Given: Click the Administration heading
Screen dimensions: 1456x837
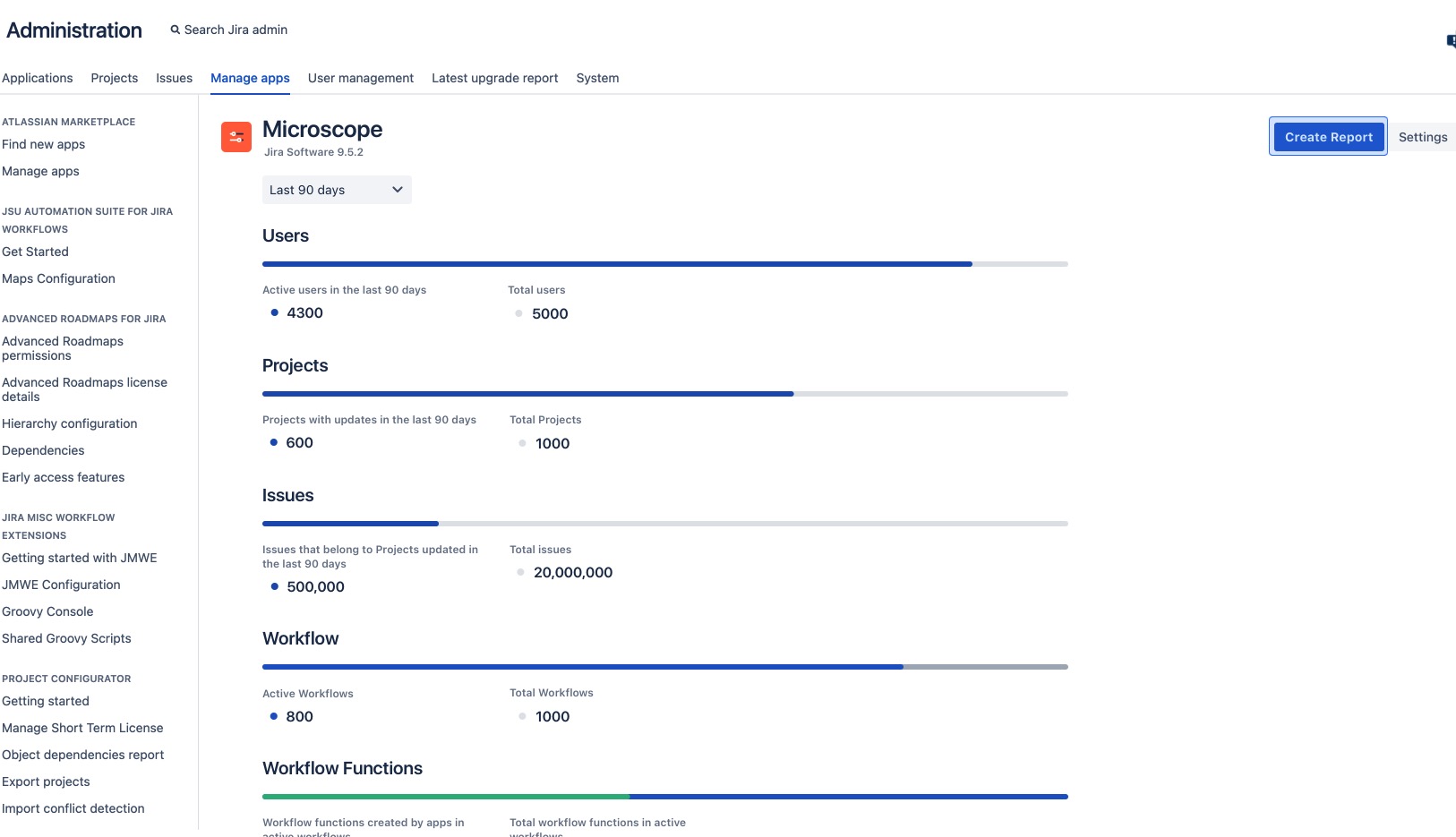Looking at the screenshot, I should pos(74,30).
